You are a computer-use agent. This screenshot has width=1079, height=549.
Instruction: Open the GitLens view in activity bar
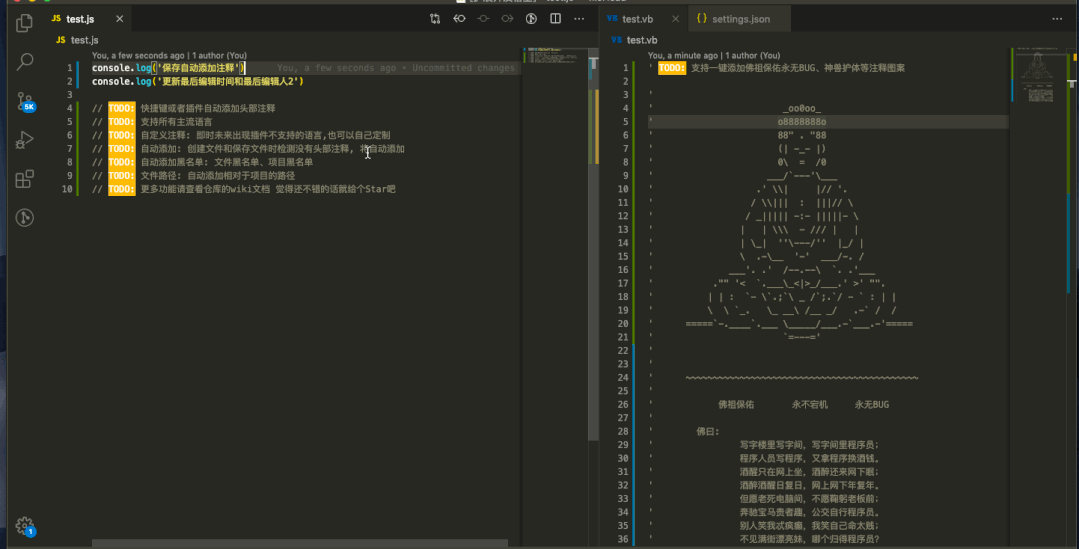25,218
